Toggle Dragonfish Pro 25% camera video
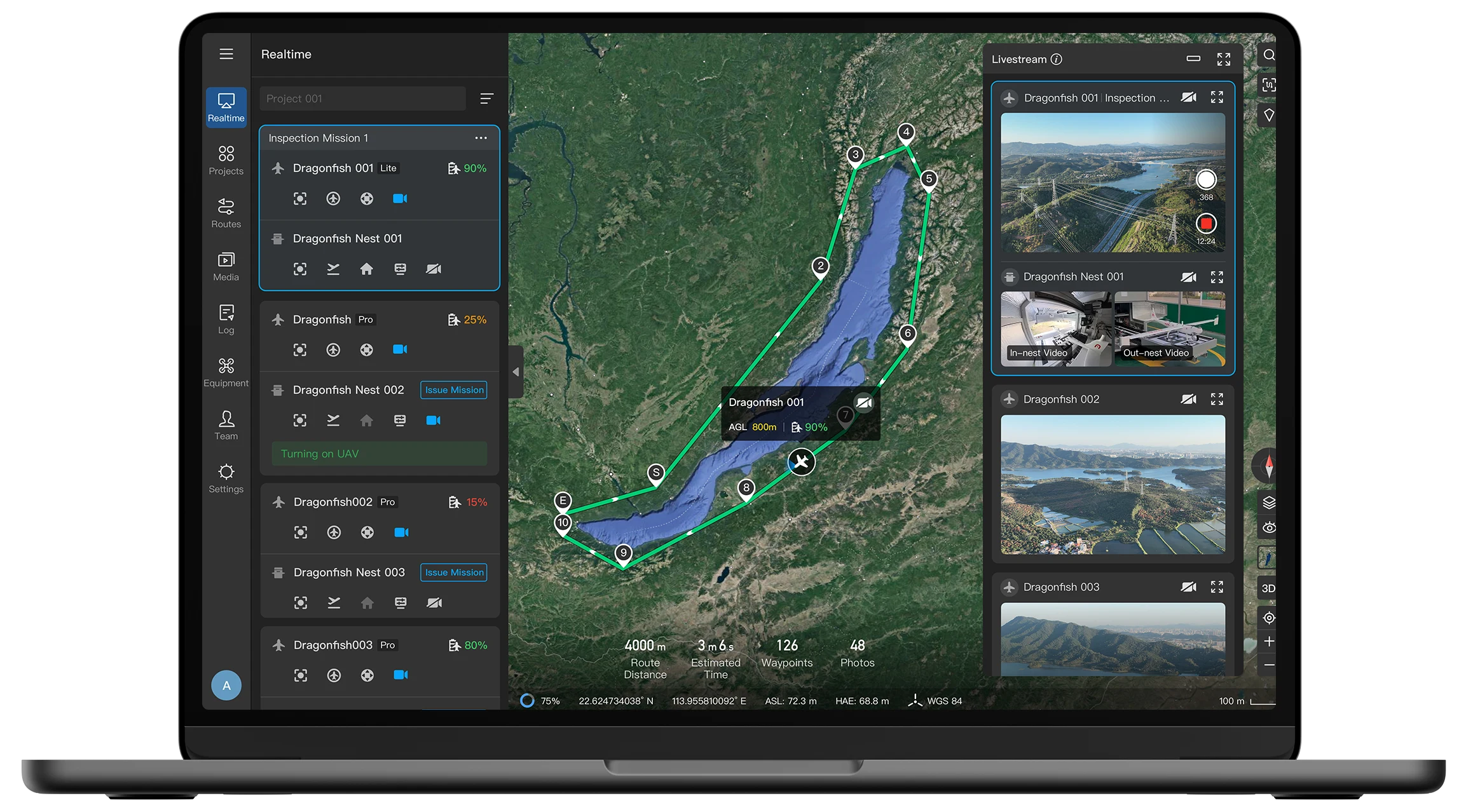1466x812 pixels. (400, 349)
